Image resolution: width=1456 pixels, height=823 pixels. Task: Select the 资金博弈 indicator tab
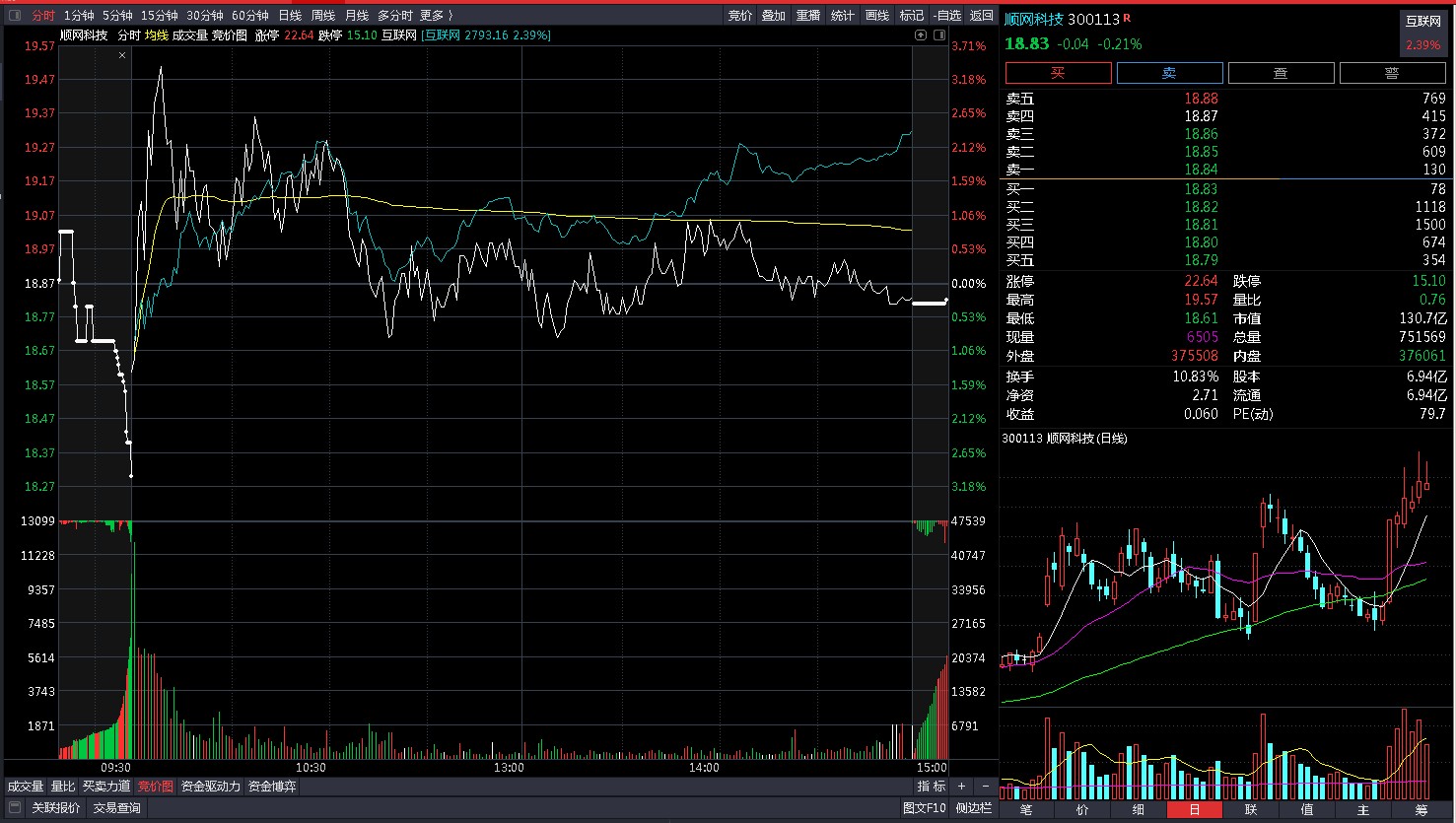tap(272, 787)
